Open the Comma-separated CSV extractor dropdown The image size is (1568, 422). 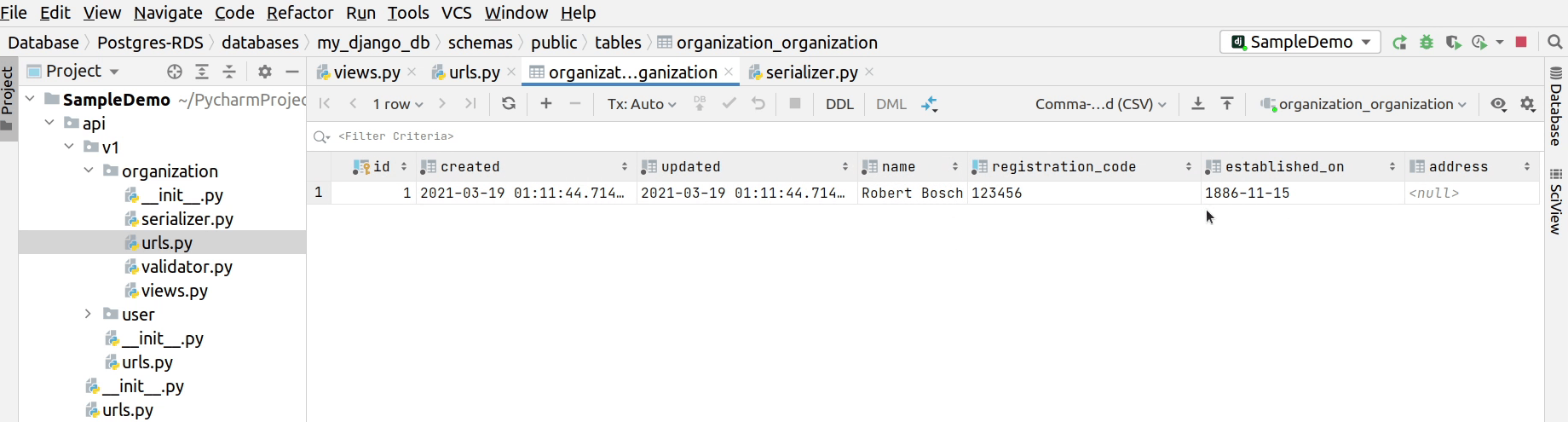[1100, 104]
